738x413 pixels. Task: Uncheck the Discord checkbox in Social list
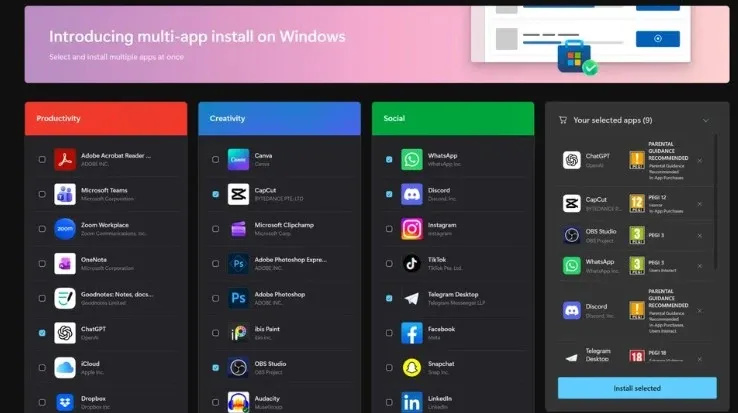[389, 194]
